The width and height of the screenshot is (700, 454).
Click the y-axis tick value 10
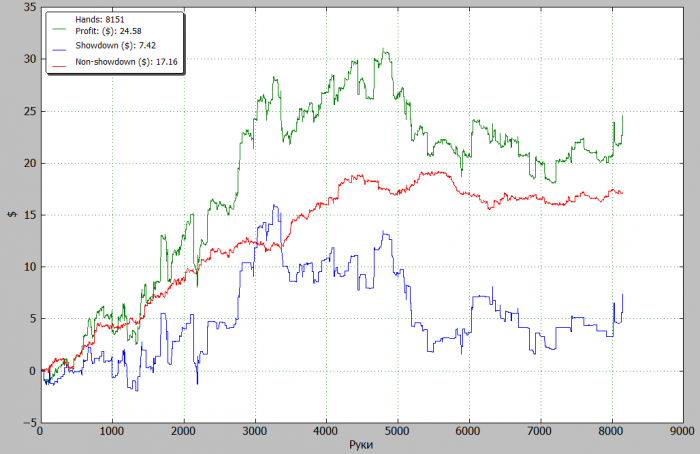30,267
